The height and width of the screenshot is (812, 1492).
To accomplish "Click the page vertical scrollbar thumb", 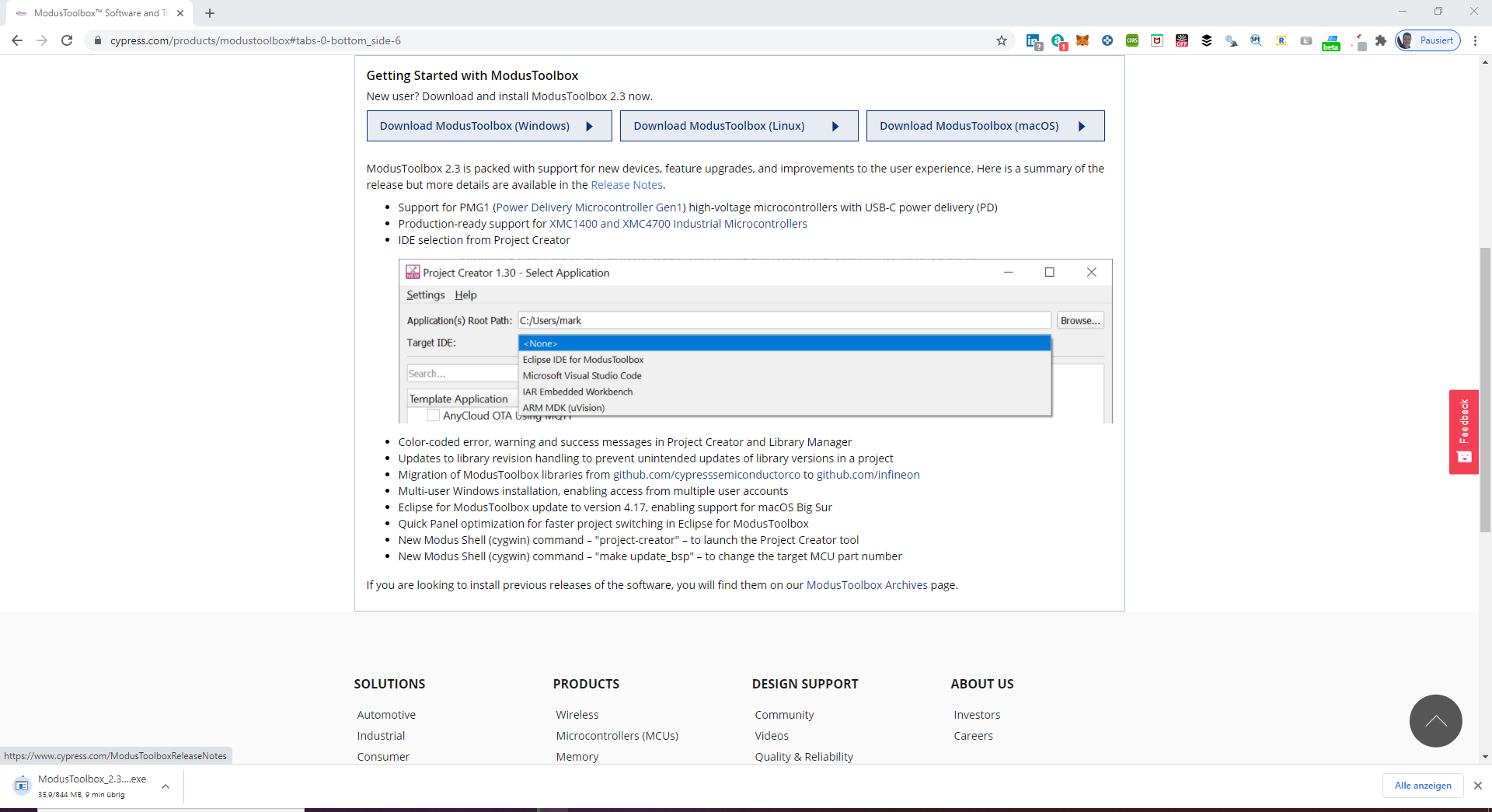I will [x=1485, y=389].
